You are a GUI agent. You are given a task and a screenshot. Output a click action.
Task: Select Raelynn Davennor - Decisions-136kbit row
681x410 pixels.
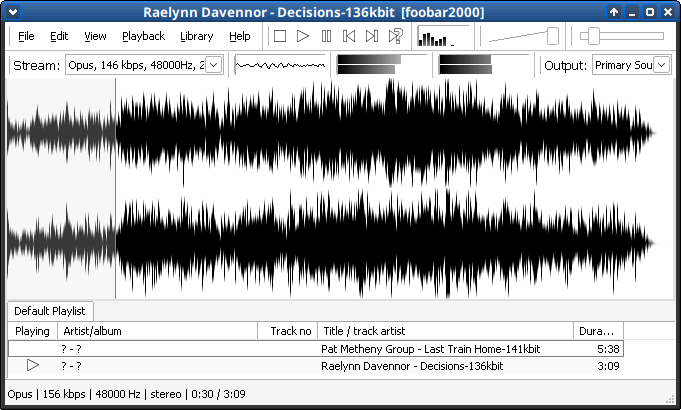click(x=316, y=366)
